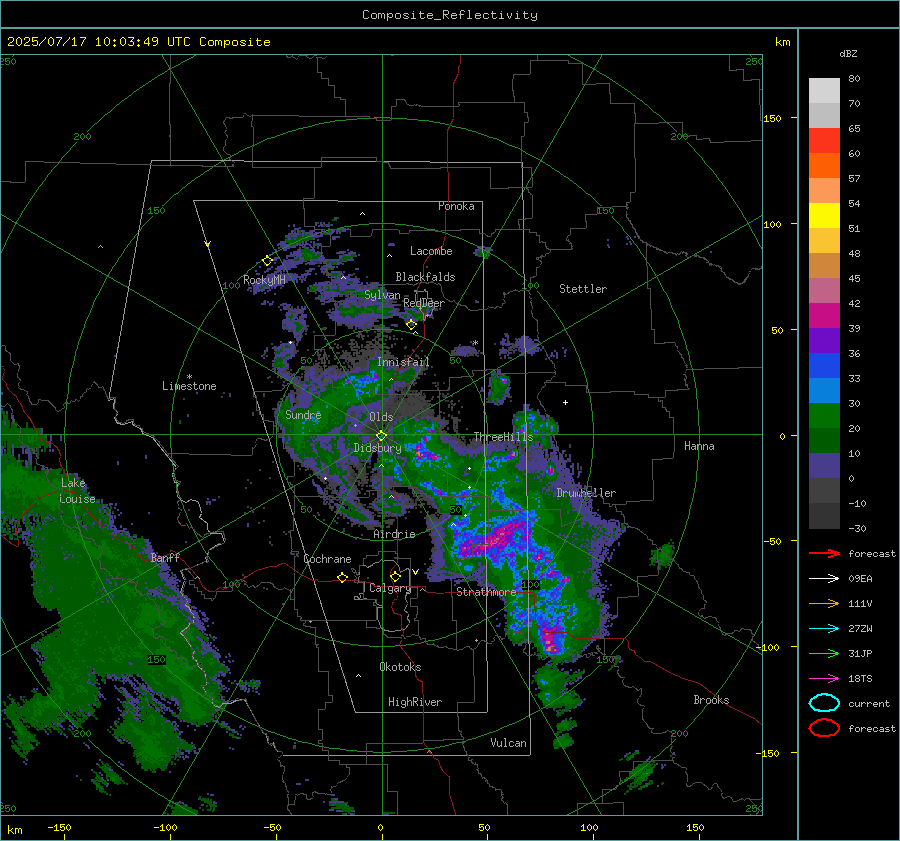
Task: Click the -50 tick on right axis
Action: 771,541
